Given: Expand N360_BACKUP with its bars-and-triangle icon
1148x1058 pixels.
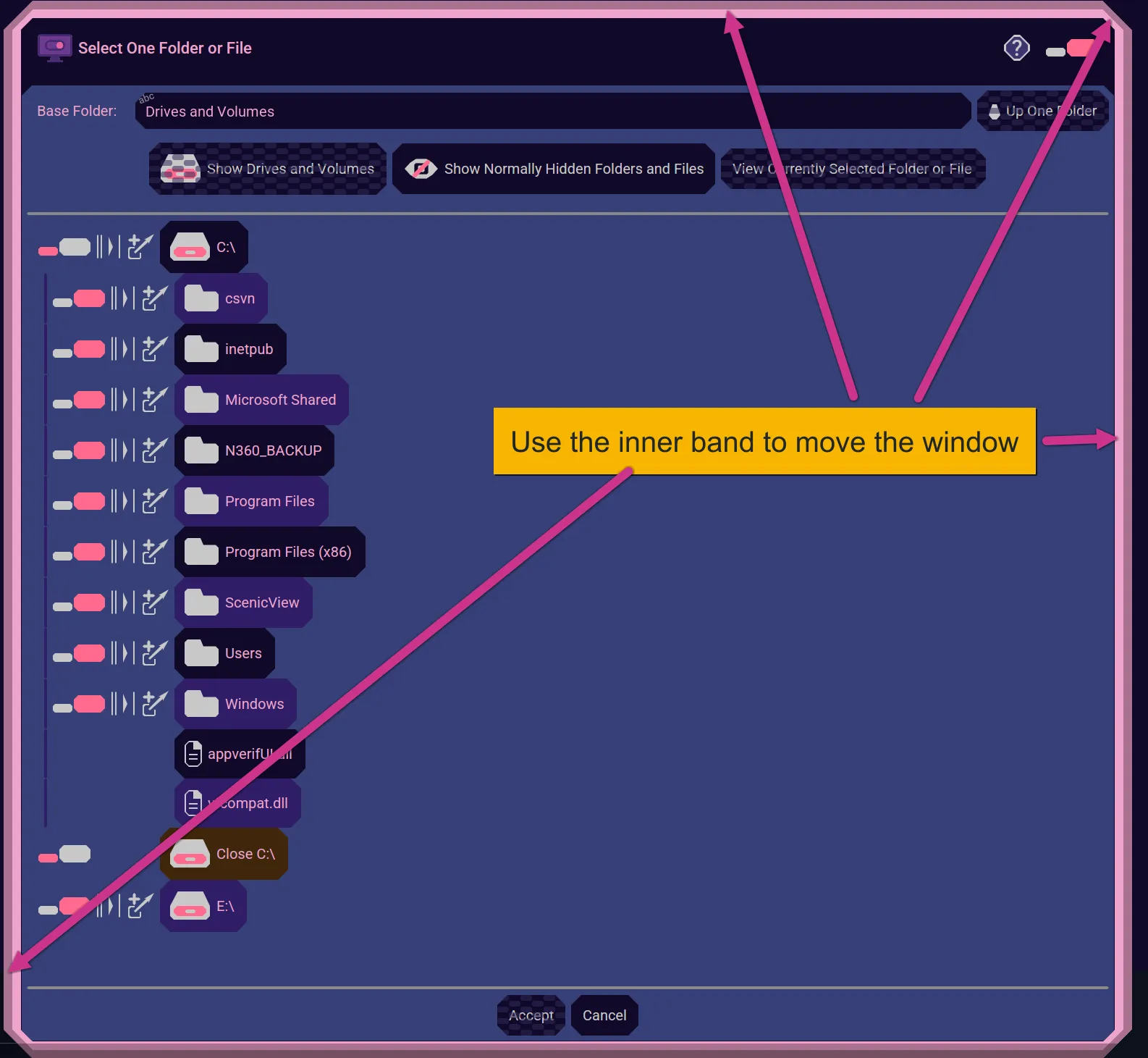Looking at the screenshot, I should [123, 450].
